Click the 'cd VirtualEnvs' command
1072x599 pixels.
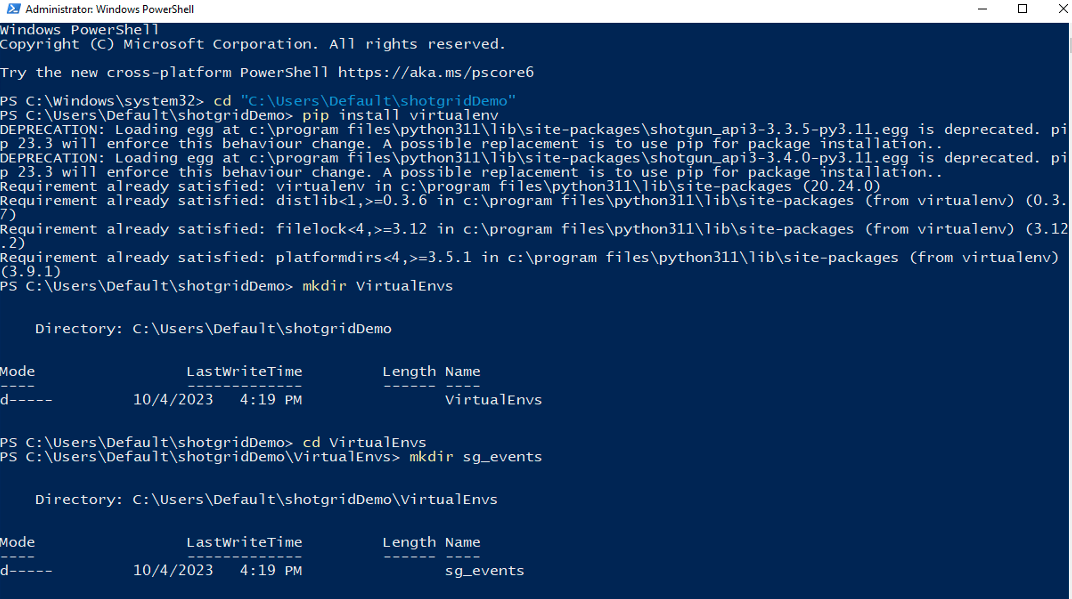364,442
